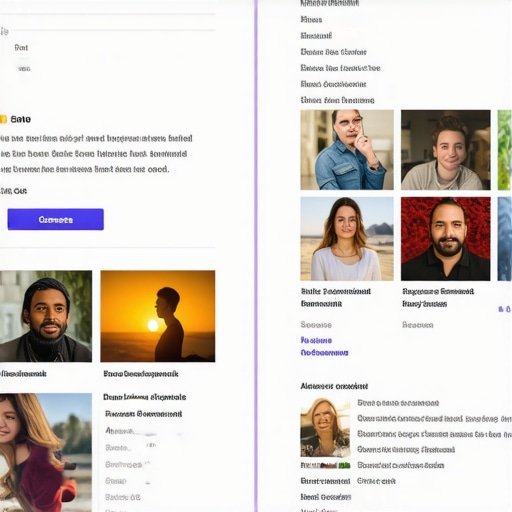Select the portrait of person in gray sweatshirt
Viewport: 512px width, 512px height.
(x=446, y=150)
